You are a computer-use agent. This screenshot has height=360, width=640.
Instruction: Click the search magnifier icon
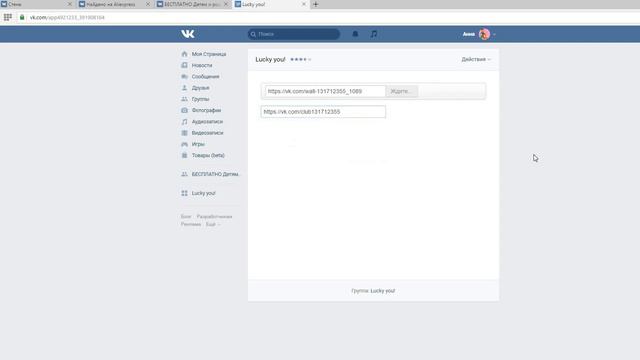pos(253,34)
